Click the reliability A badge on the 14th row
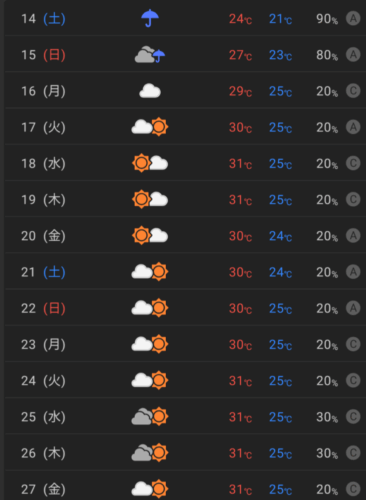Viewport: 366px width, 500px height. (353, 18)
